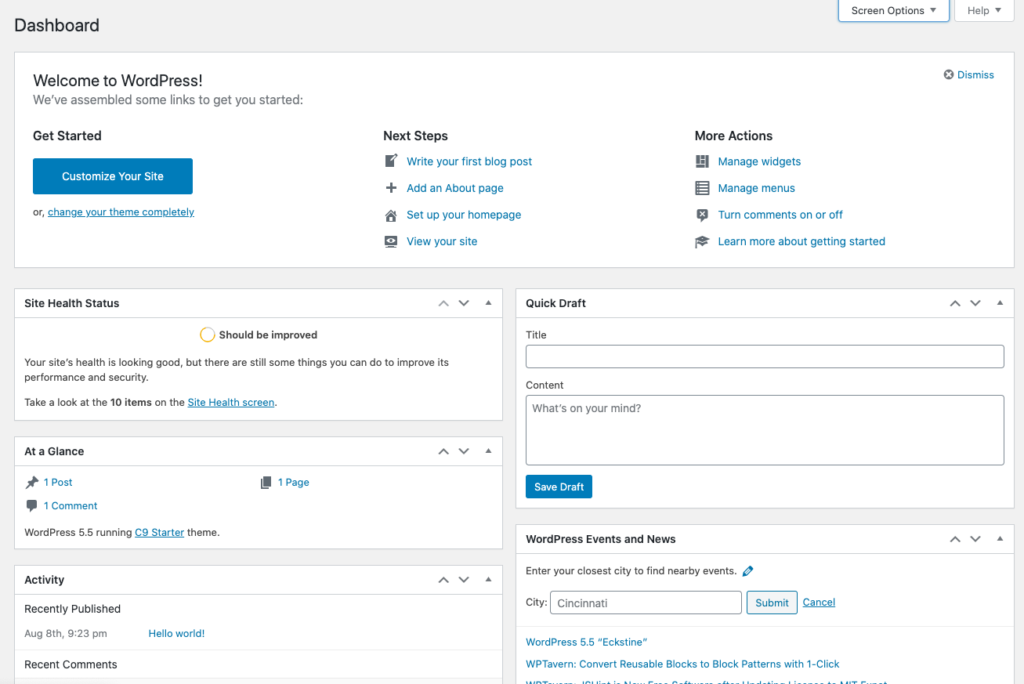The width and height of the screenshot is (1024, 684).
Task: Move Activity panel down
Action: [x=464, y=580]
